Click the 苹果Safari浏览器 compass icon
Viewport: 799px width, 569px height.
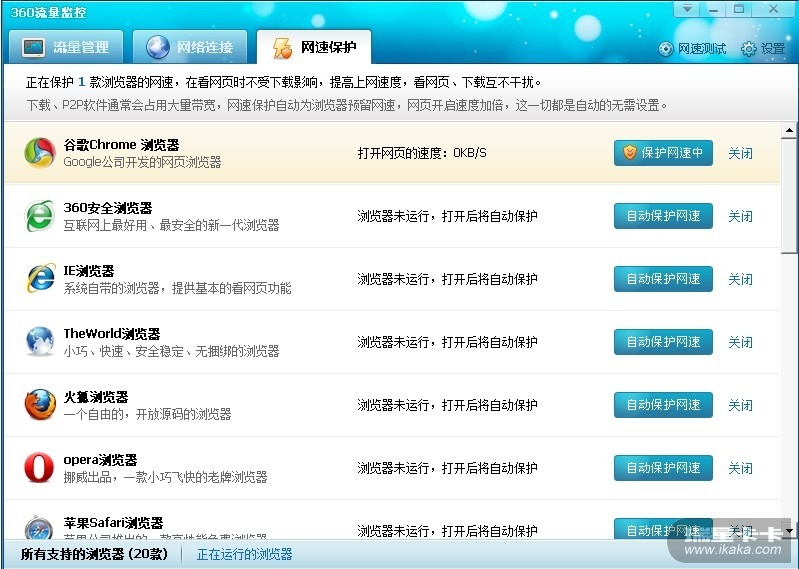pyautogui.click(x=39, y=527)
